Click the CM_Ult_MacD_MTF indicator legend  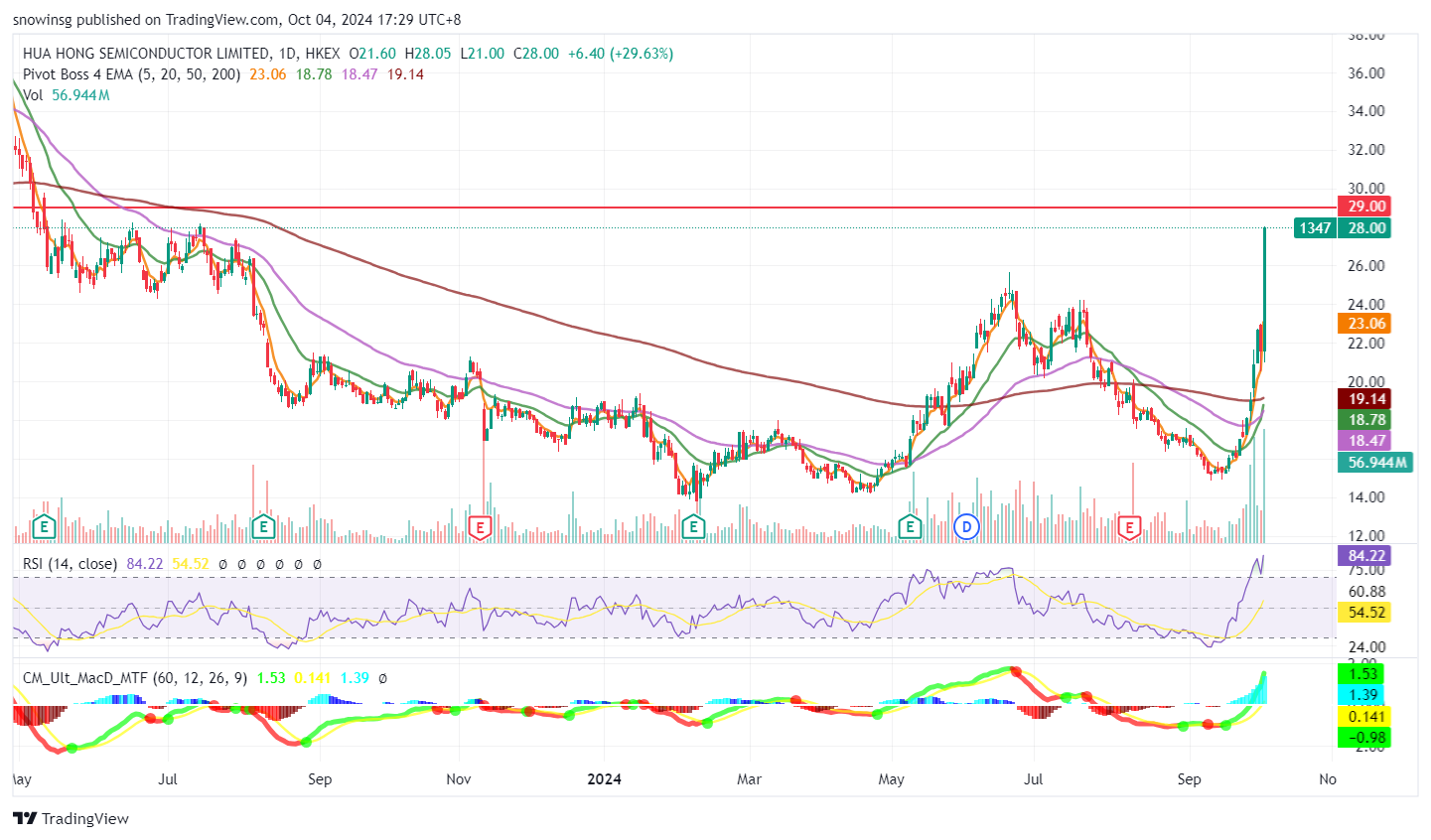[x=136, y=678]
